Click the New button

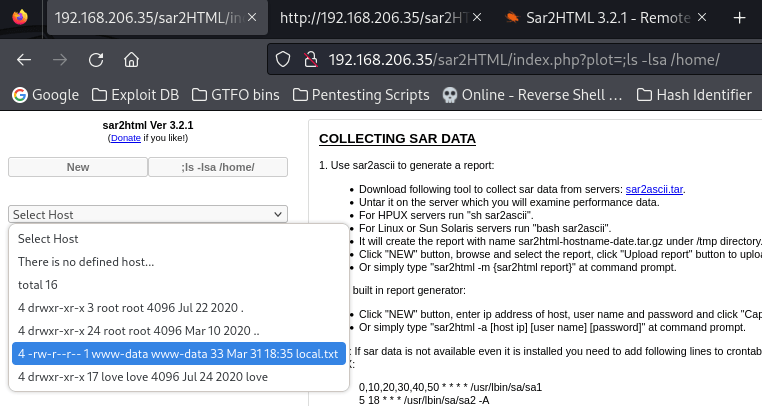tap(78, 167)
